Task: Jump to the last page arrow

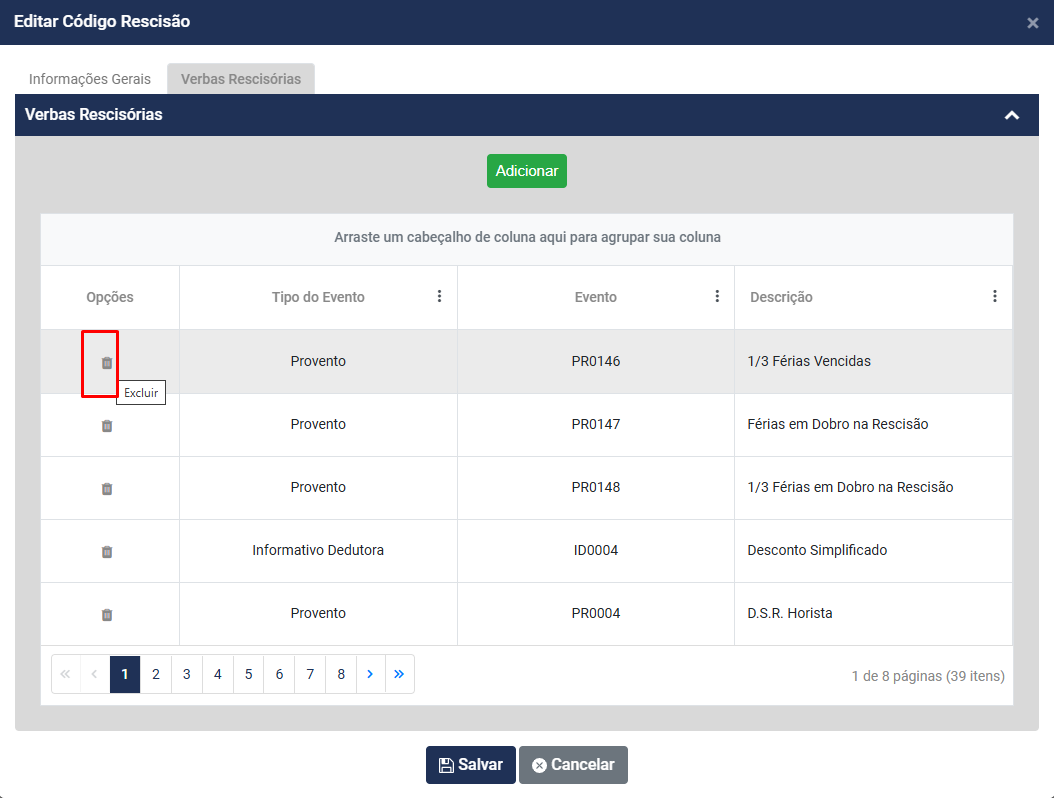Action: pos(399,674)
